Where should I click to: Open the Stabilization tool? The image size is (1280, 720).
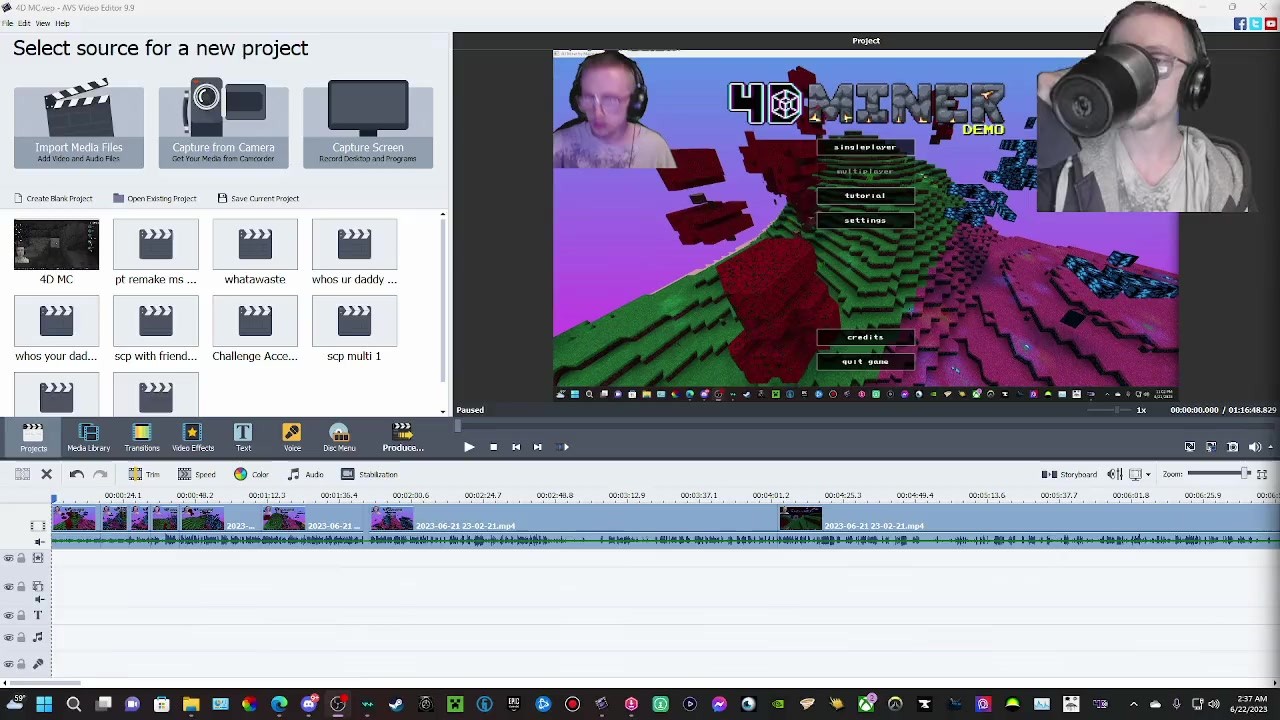click(369, 474)
